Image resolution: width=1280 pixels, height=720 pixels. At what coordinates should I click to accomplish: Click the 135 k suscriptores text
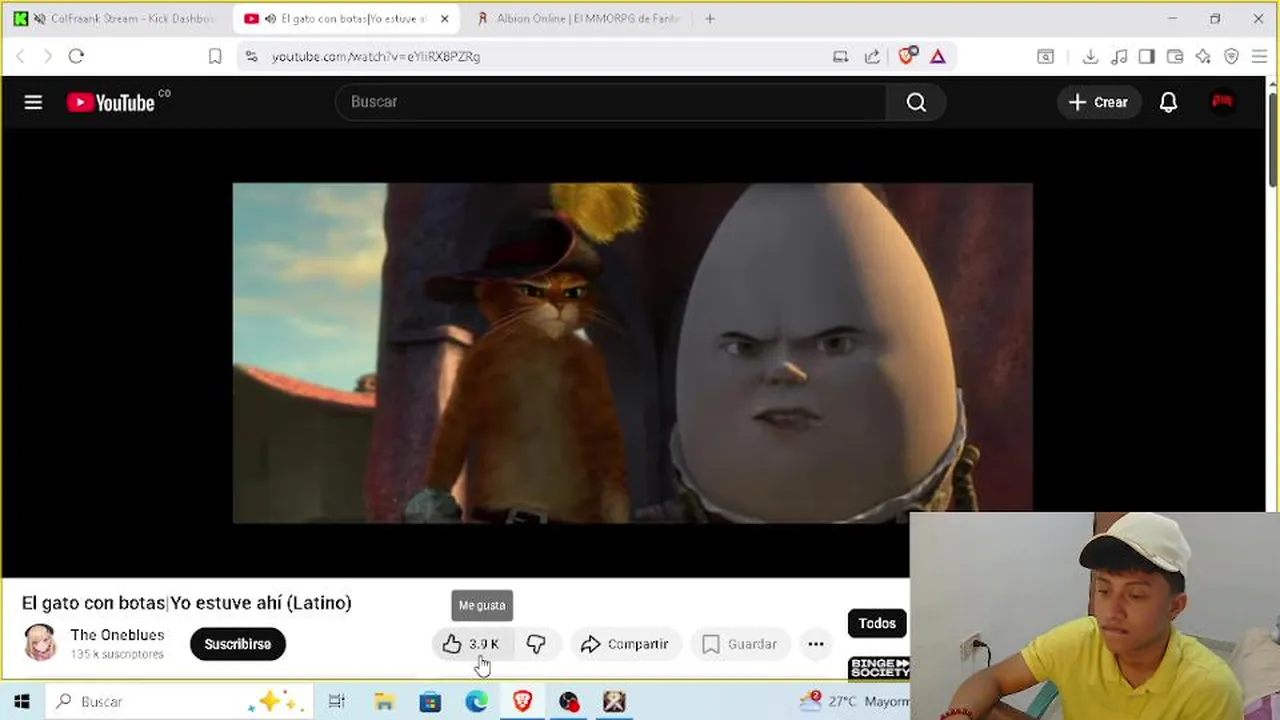pyautogui.click(x=117, y=654)
